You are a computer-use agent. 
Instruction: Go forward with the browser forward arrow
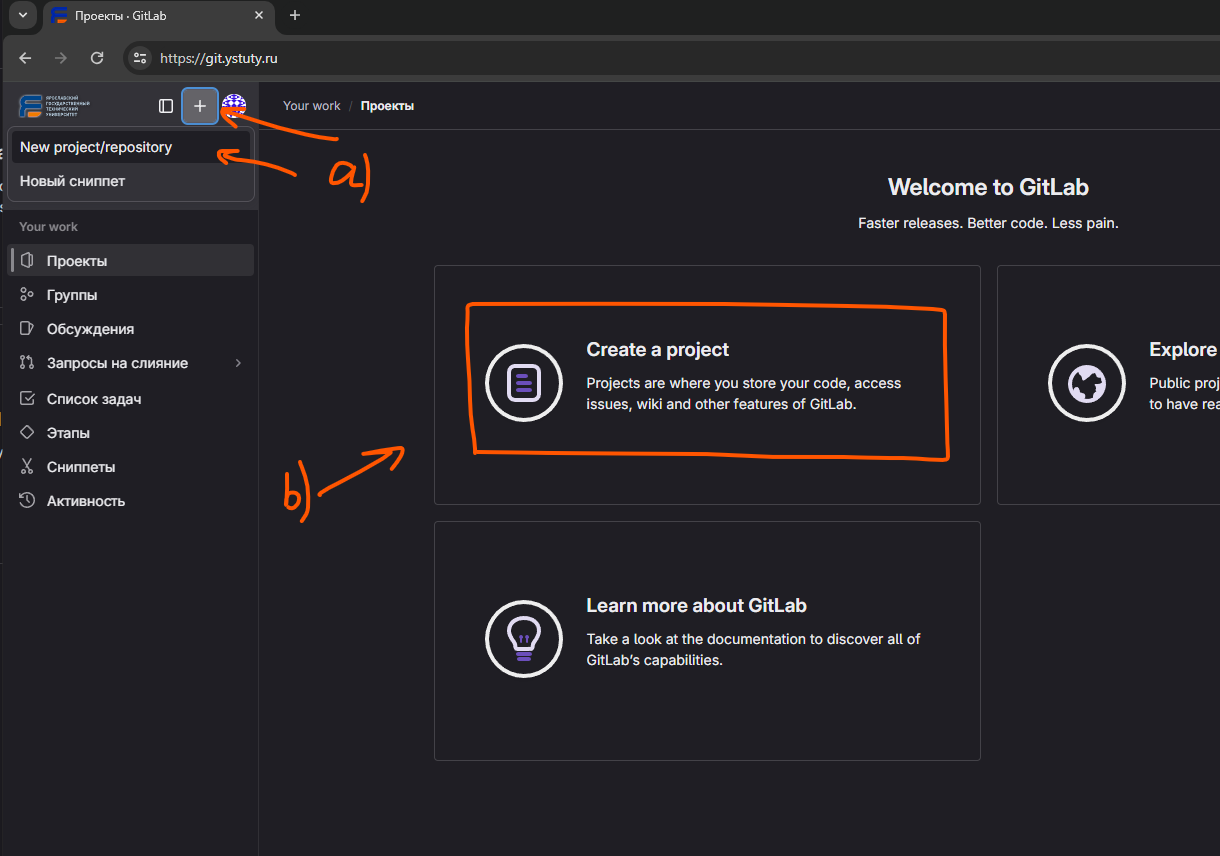click(61, 58)
